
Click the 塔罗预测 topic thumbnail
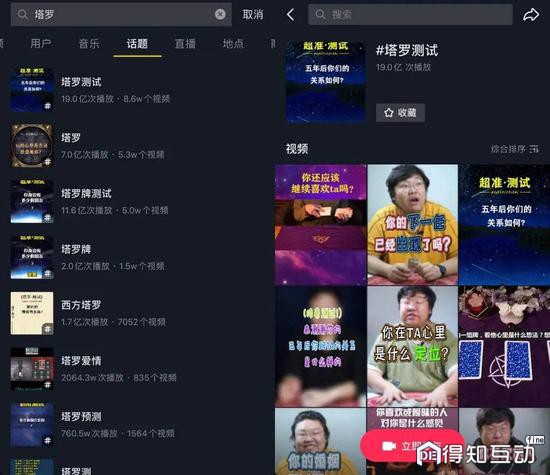[32, 424]
